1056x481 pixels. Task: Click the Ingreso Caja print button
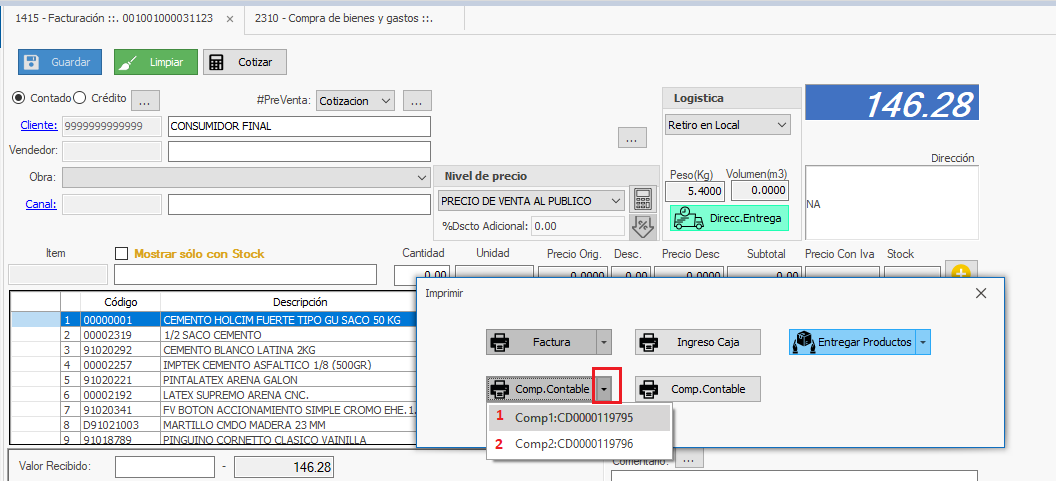click(x=697, y=342)
